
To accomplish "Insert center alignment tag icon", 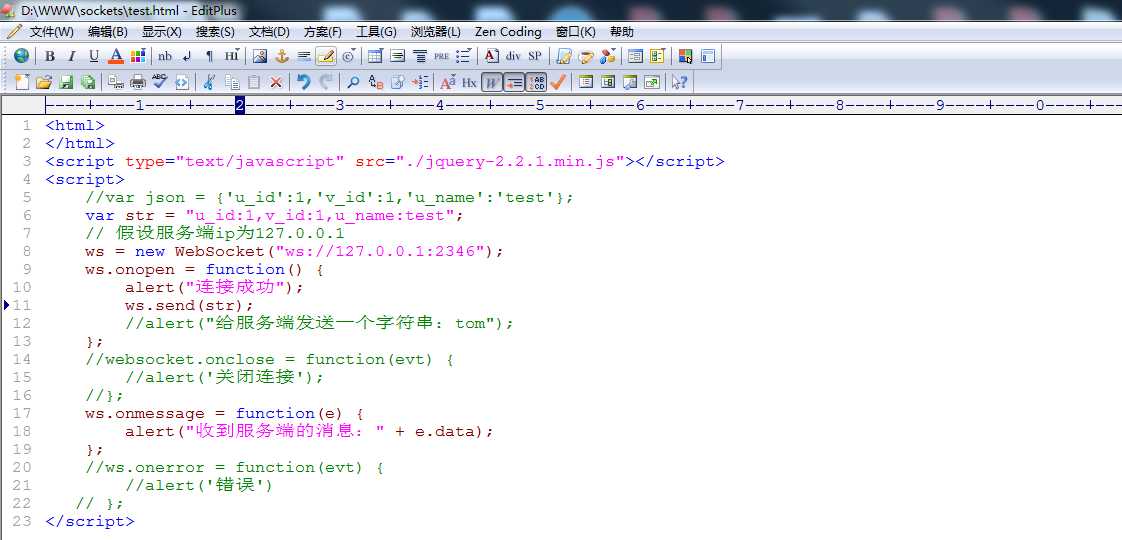I will click(419, 57).
